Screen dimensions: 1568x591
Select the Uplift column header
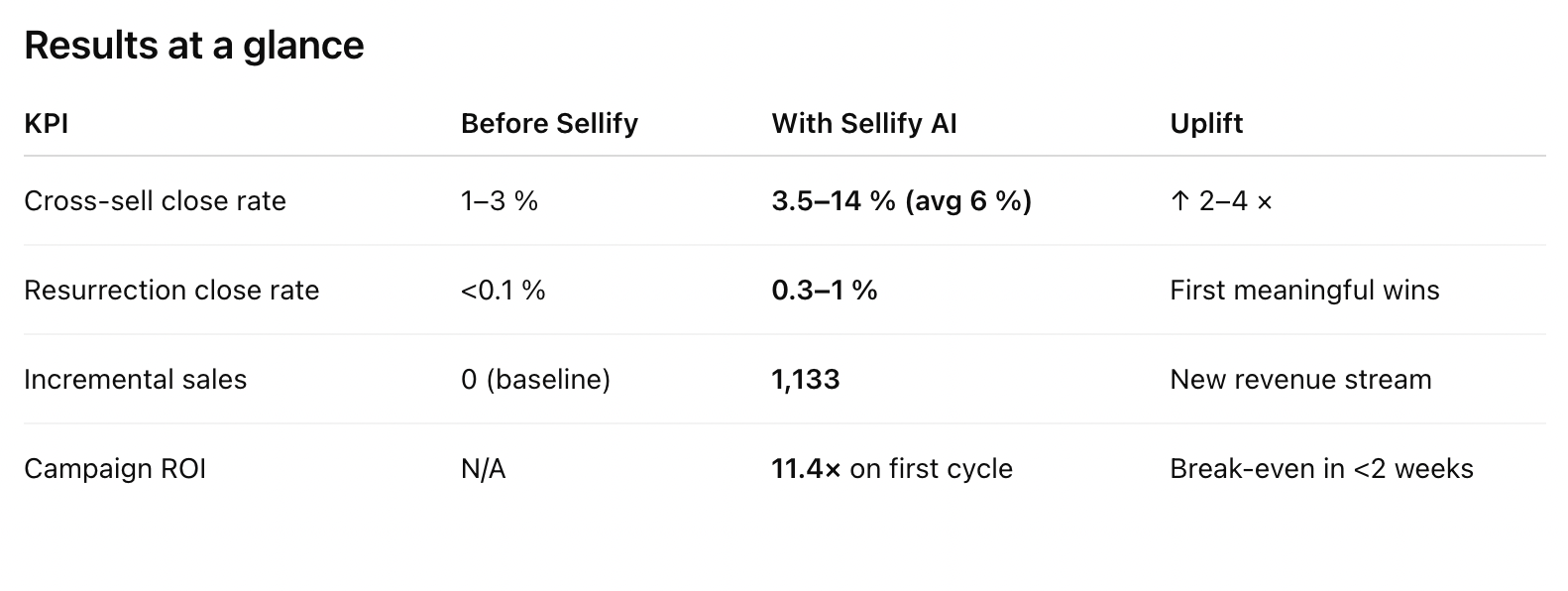tap(1206, 124)
